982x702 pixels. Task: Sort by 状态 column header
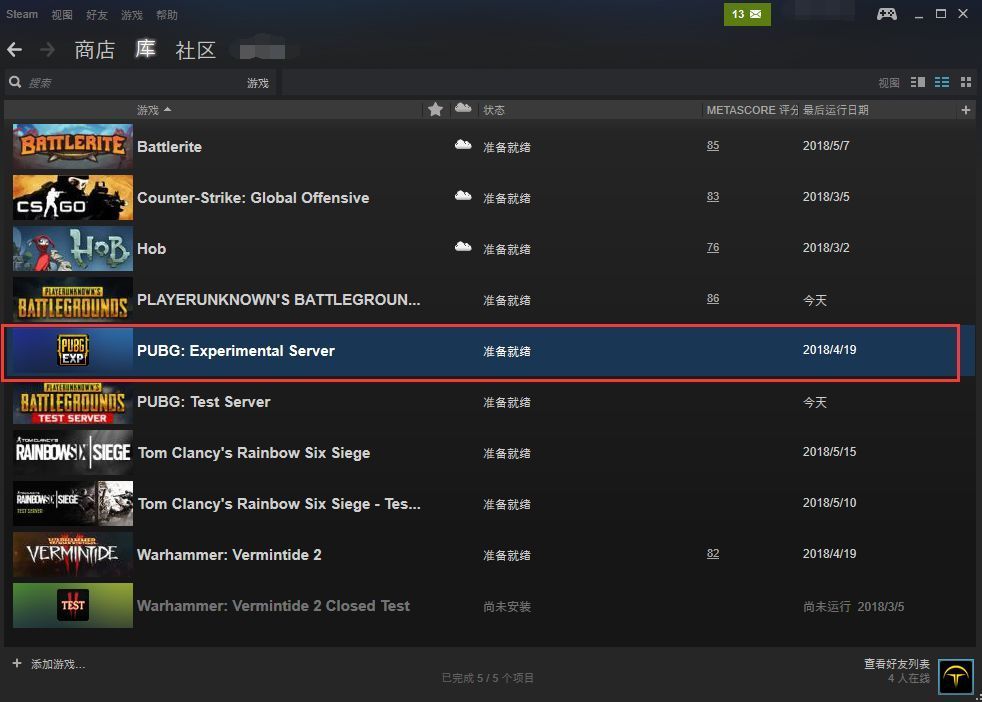click(x=494, y=110)
